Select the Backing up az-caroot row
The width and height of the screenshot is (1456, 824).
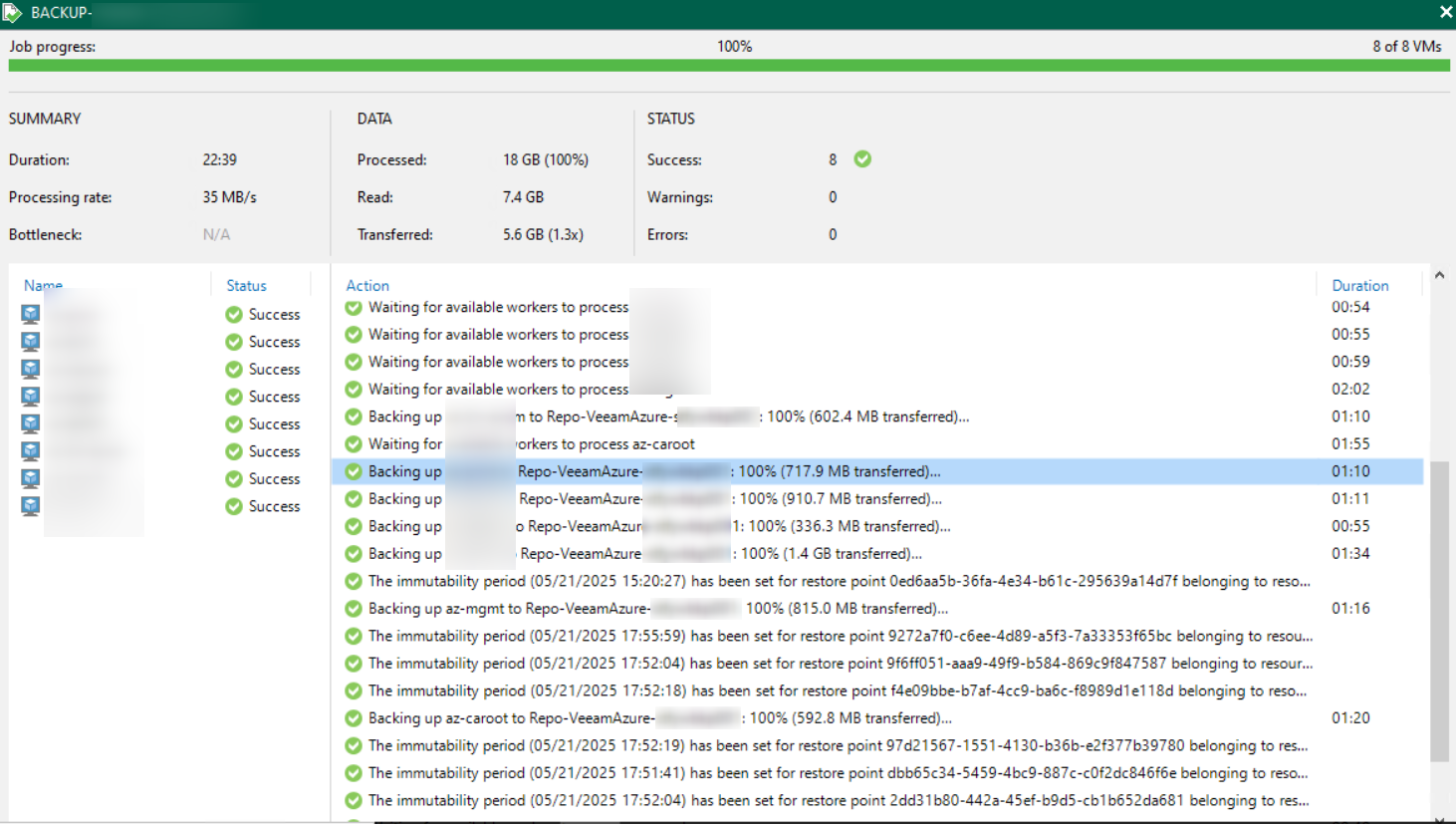tap(877, 718)
